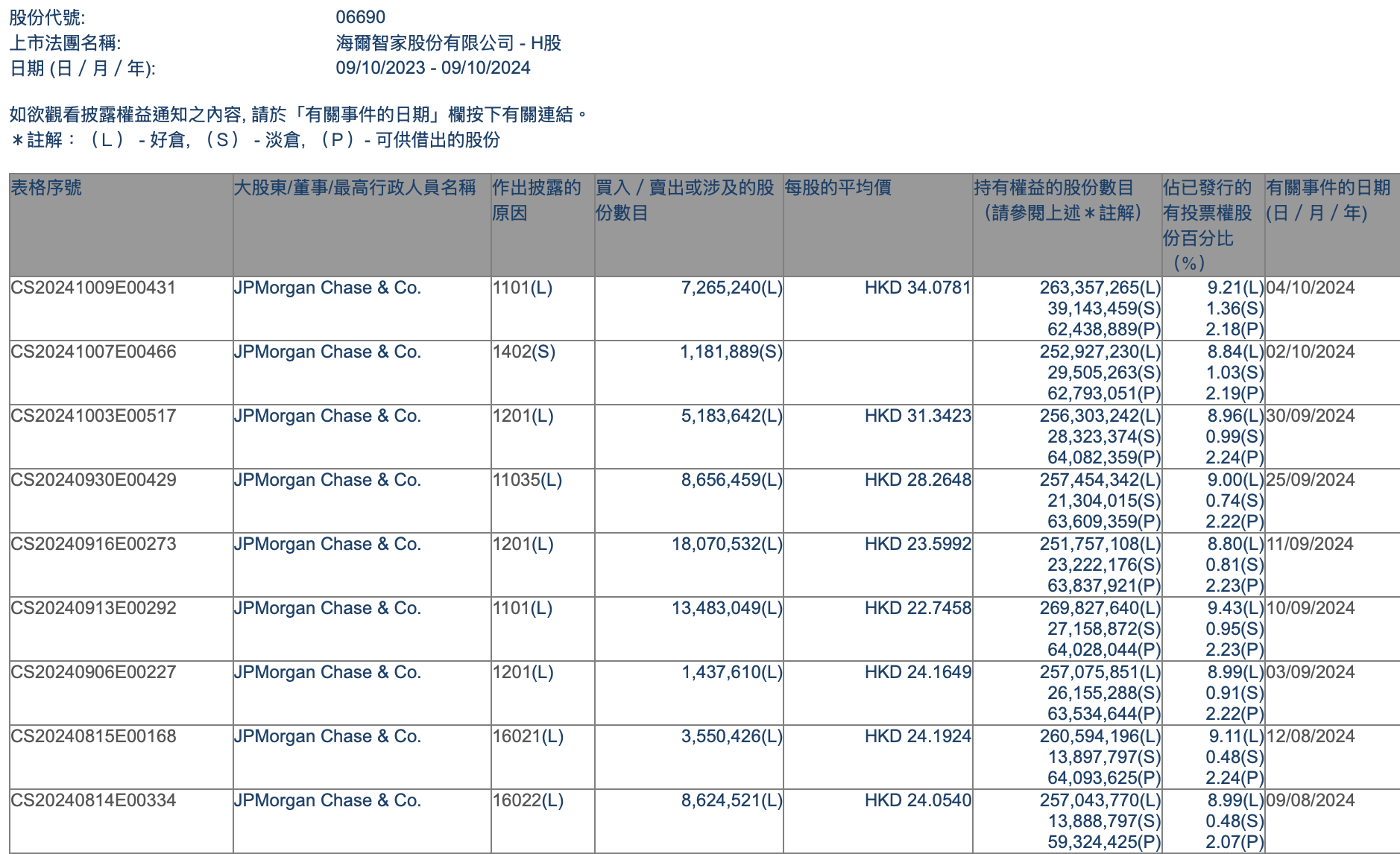The height and width of the screenshot is (854, 1400).
Task: Click event date 04/10/2024
Action: click(1311, 288)
